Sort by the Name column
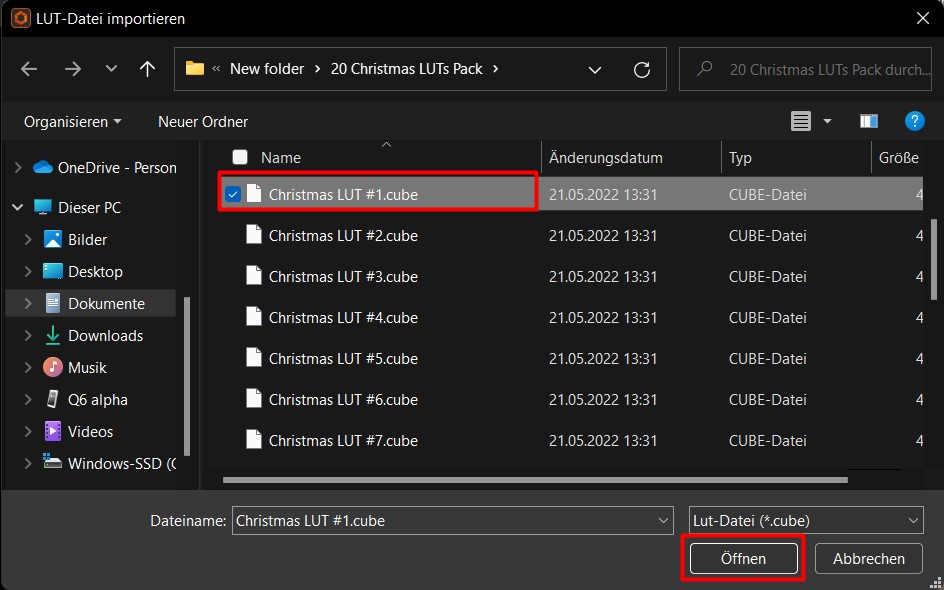The width and height of the screenshot is (944, 590). [x=281, y=158]
